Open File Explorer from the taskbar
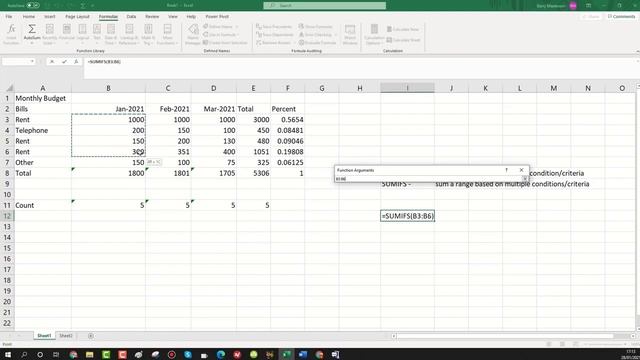 [x=89, y=354]
